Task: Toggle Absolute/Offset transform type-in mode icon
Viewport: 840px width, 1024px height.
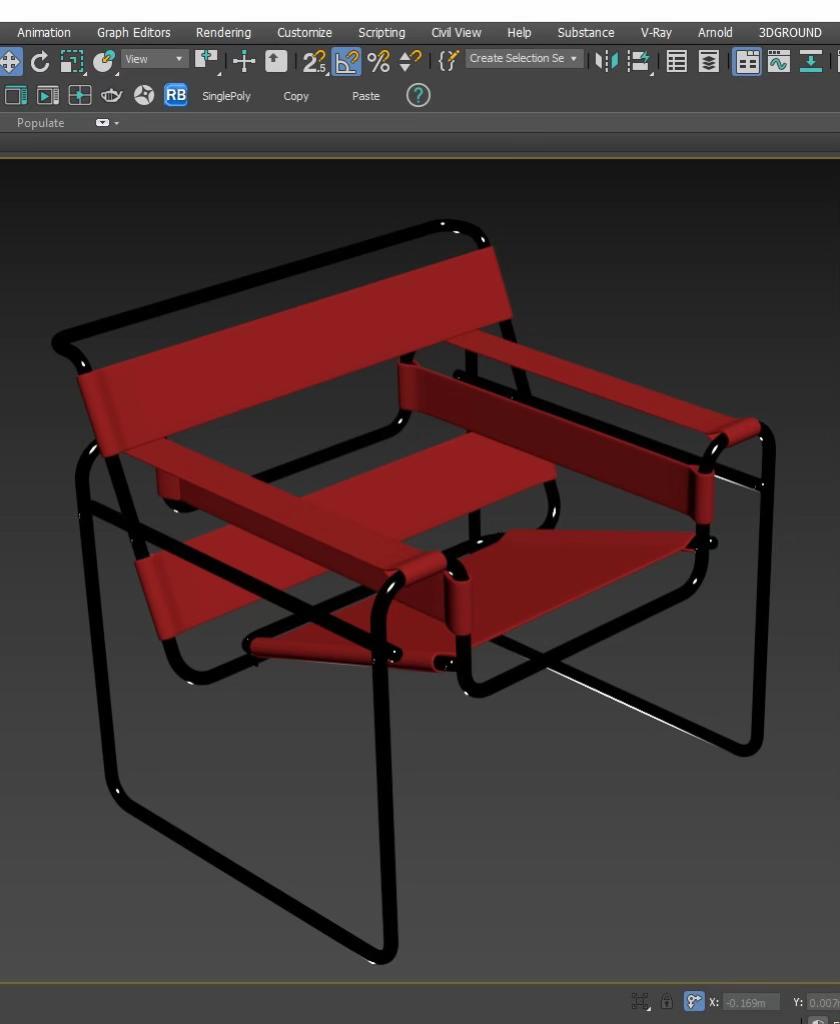Action: pos(694,1001)
